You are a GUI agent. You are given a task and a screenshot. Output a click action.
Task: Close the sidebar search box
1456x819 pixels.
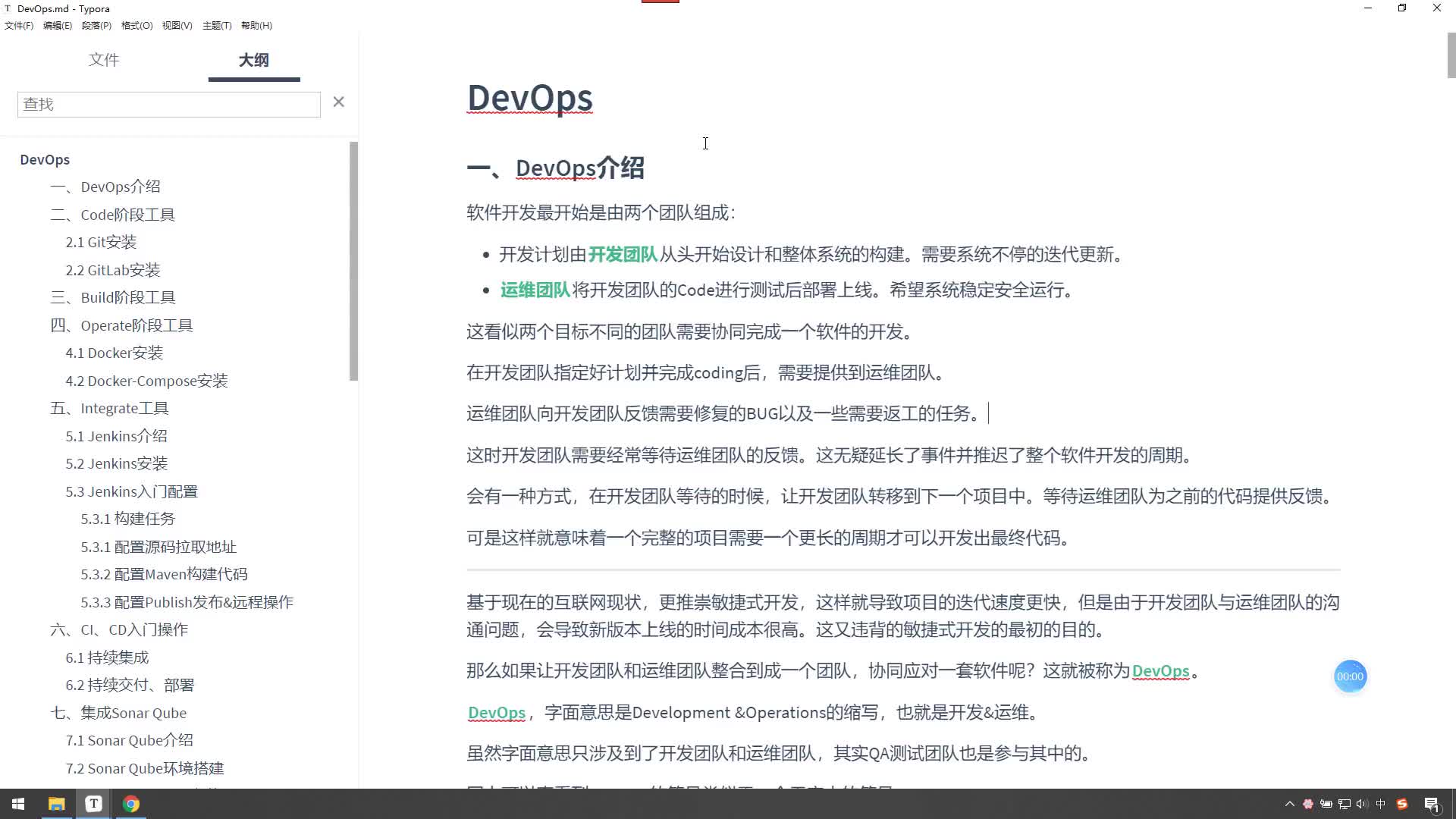click(x=339, y=102)
